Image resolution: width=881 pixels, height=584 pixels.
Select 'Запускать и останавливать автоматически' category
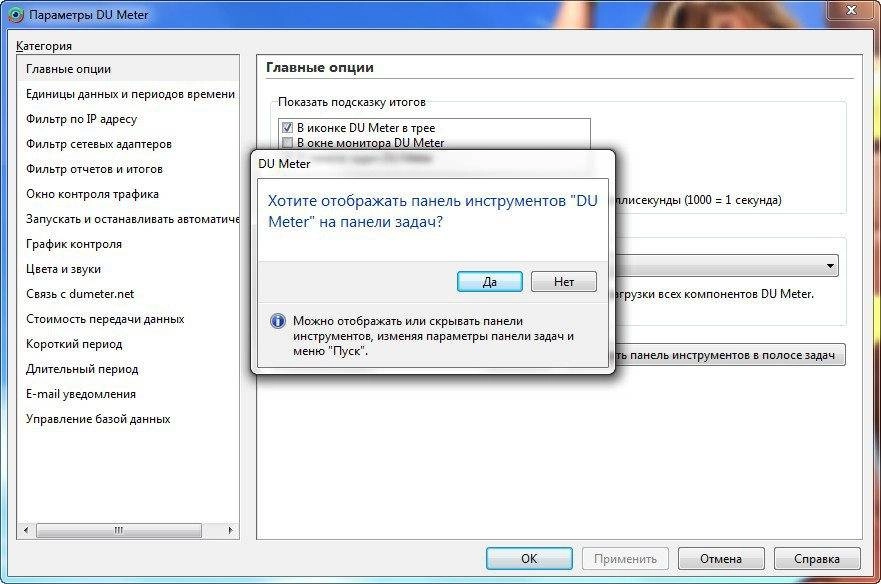[128, 219]
